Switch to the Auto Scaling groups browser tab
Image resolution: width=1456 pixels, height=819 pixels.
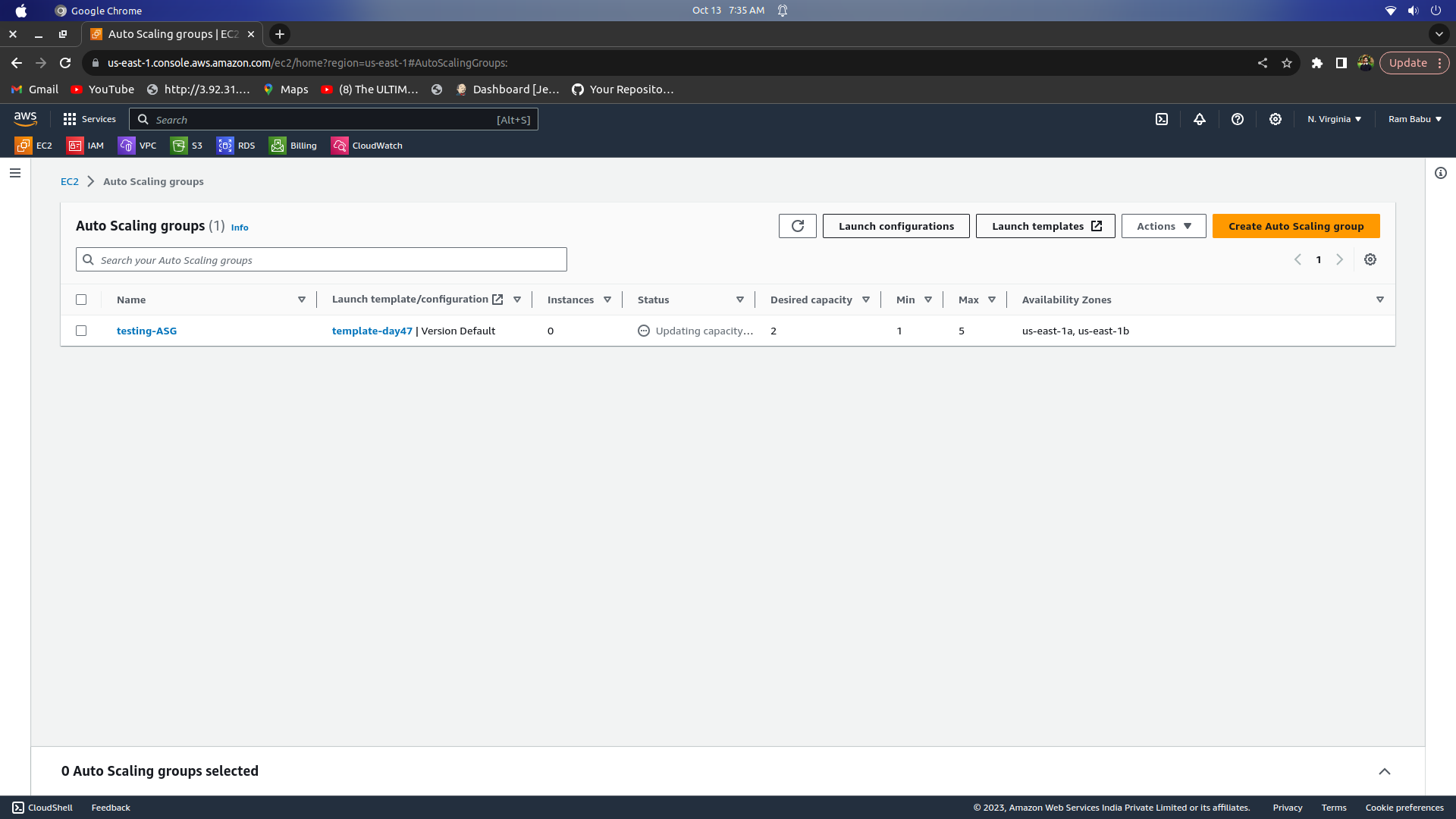[172, 34]
